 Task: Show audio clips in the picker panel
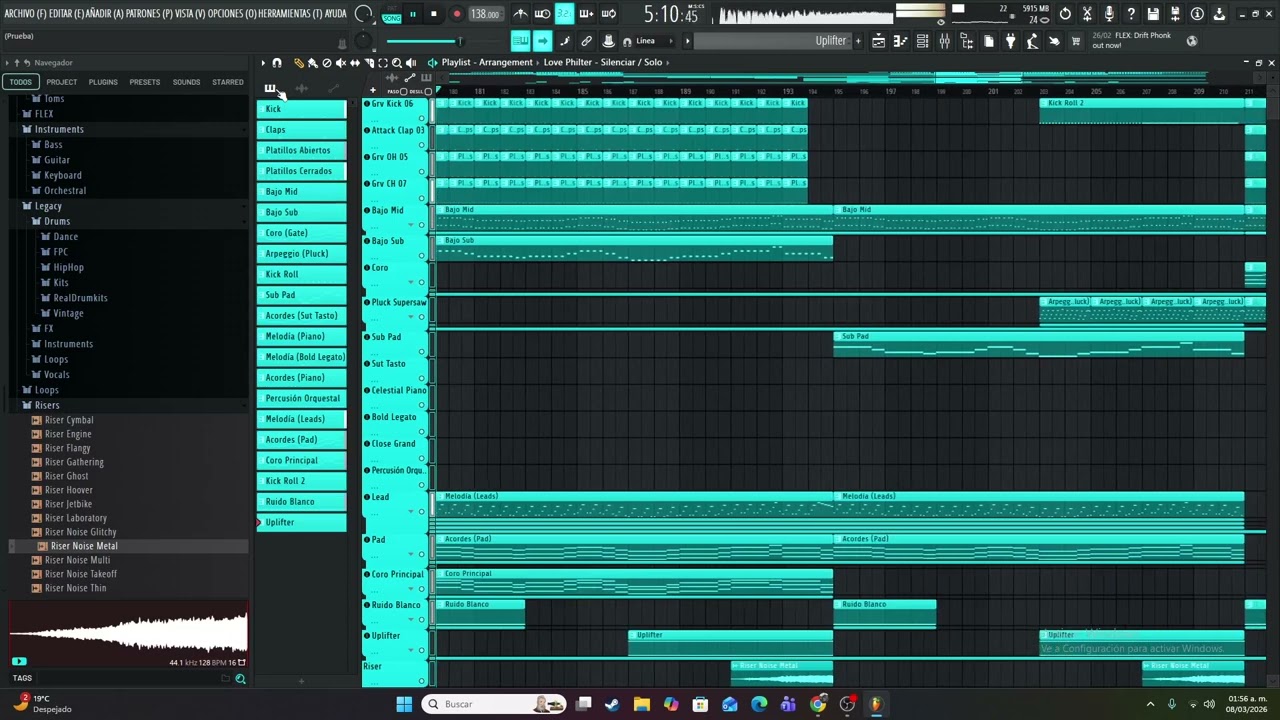click(302, 88)
